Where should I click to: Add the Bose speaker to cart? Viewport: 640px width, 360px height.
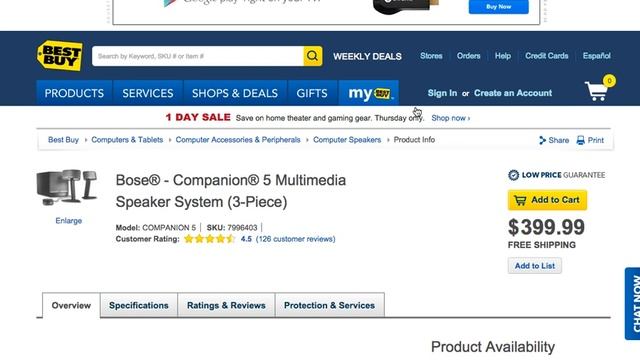(x=547, y=200)
